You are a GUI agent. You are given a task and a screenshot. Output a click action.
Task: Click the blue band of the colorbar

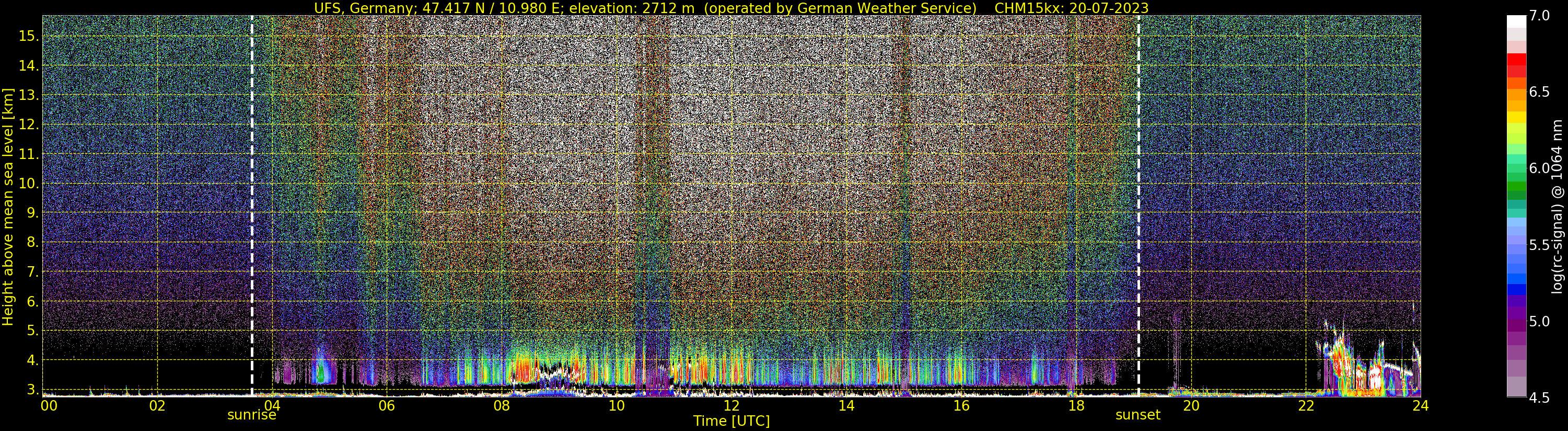pos(1516,289)
